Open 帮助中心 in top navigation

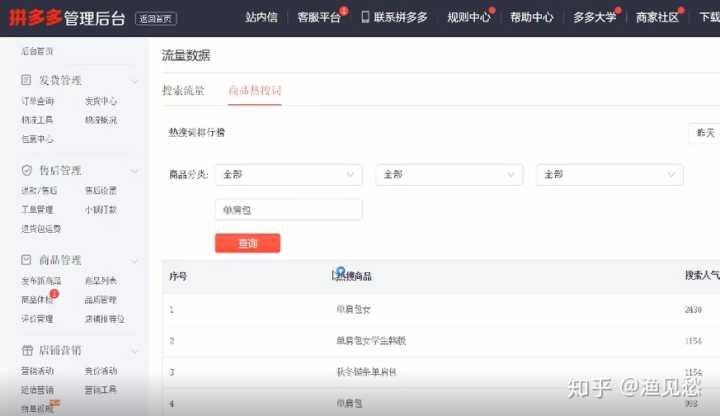click(532, 17)
